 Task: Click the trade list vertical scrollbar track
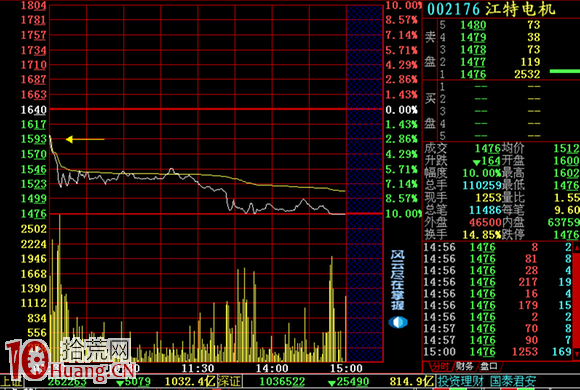(x=576, y=301)
